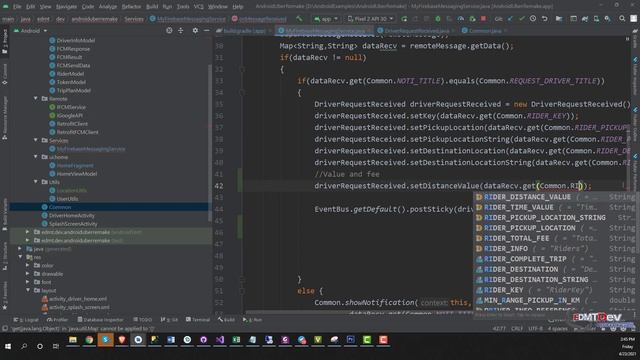Image resolution: width=640 pixels, height=360 pixels.
Task: Open the Navigate menu
Action: point(66,7)
